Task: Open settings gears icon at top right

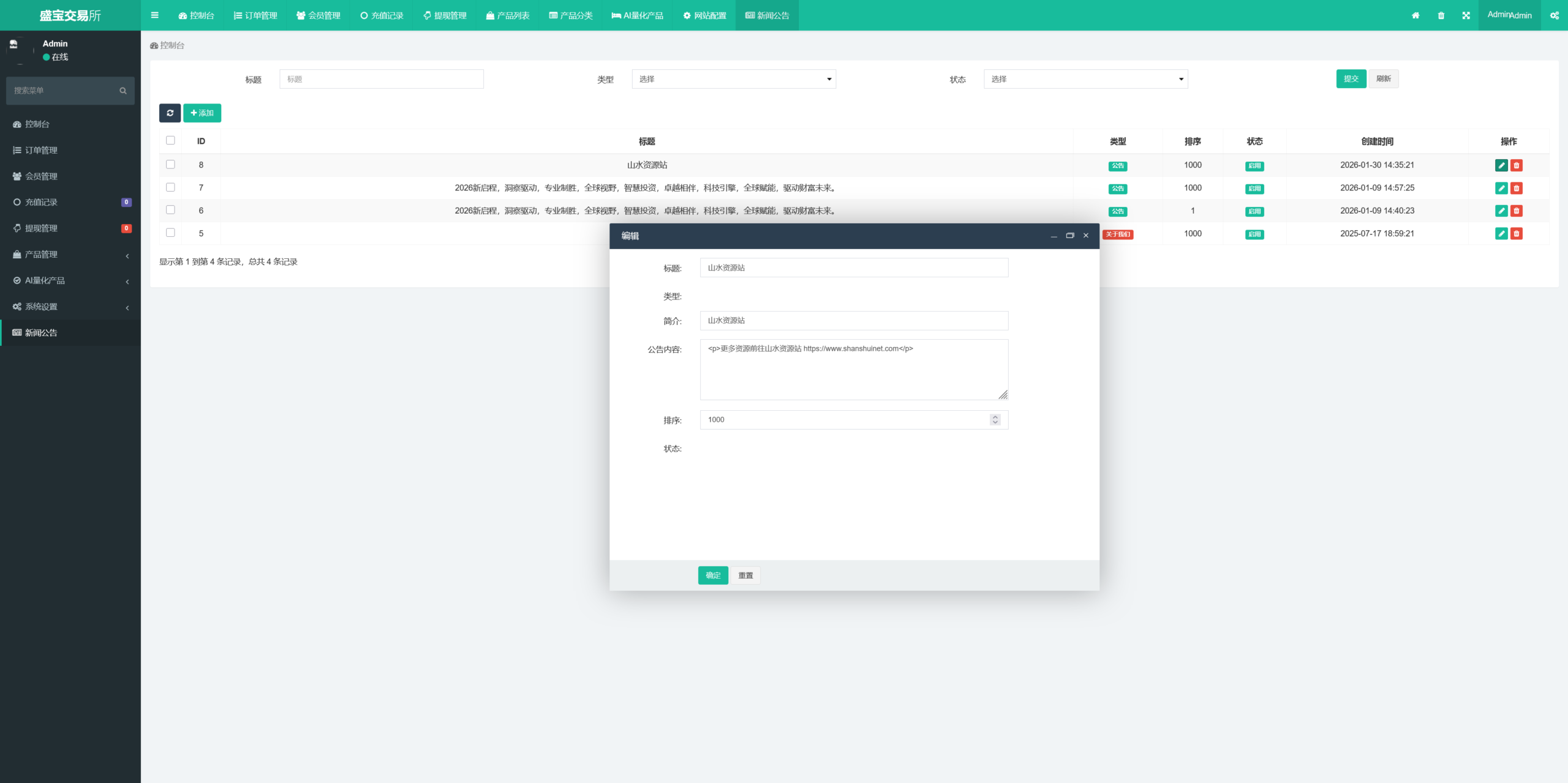Action: (1554, 15)
